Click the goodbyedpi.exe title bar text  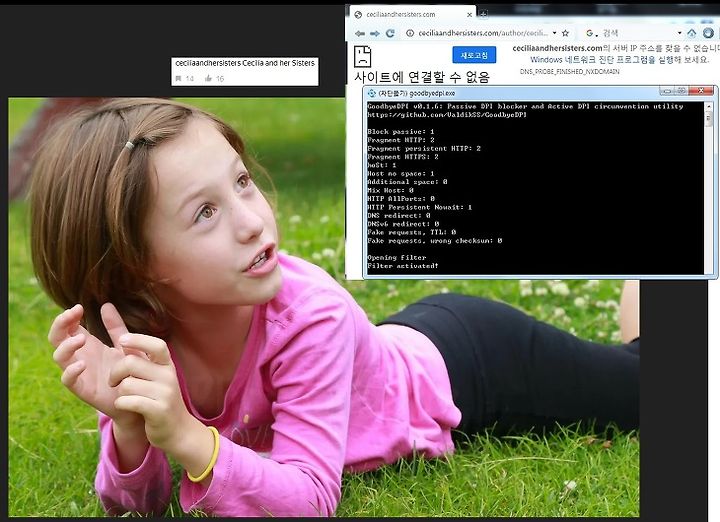[x=416, y=93]
